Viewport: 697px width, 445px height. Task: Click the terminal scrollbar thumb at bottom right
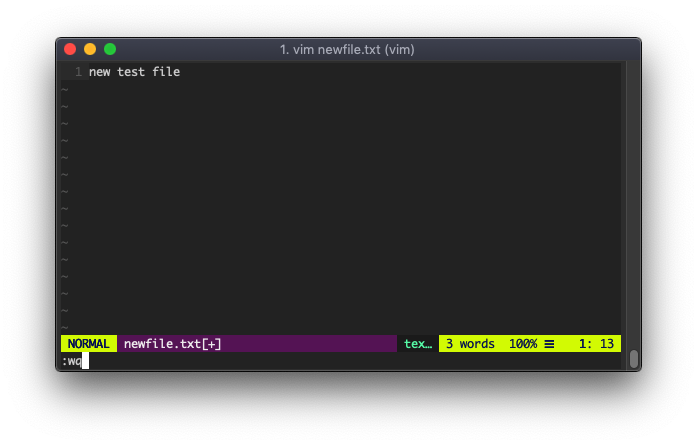tap(634, 359)
